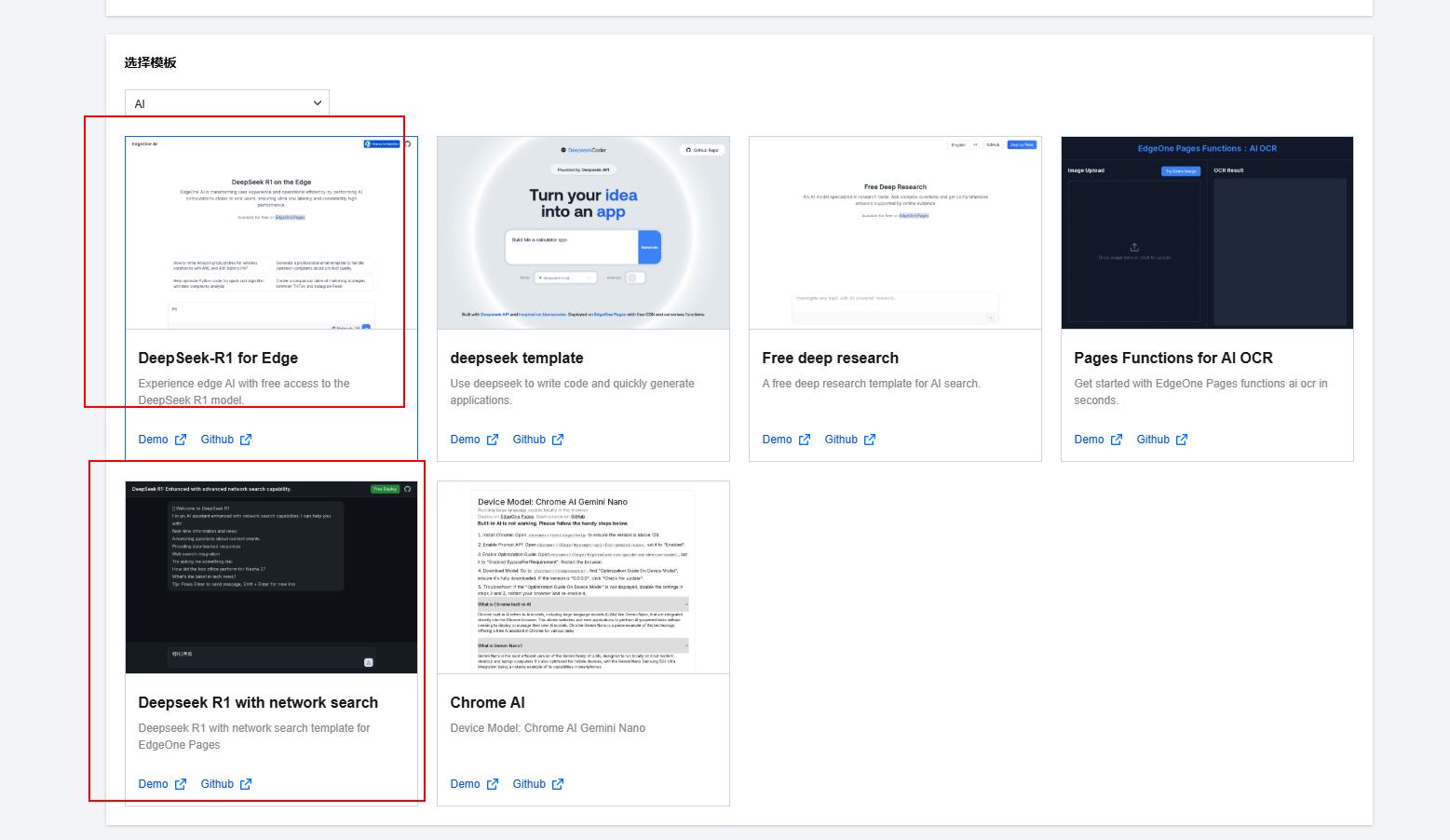Open Github link for Deepseek R1 with network search
Viewport: 1450px width, 840px height.
[x=217, y=784]
